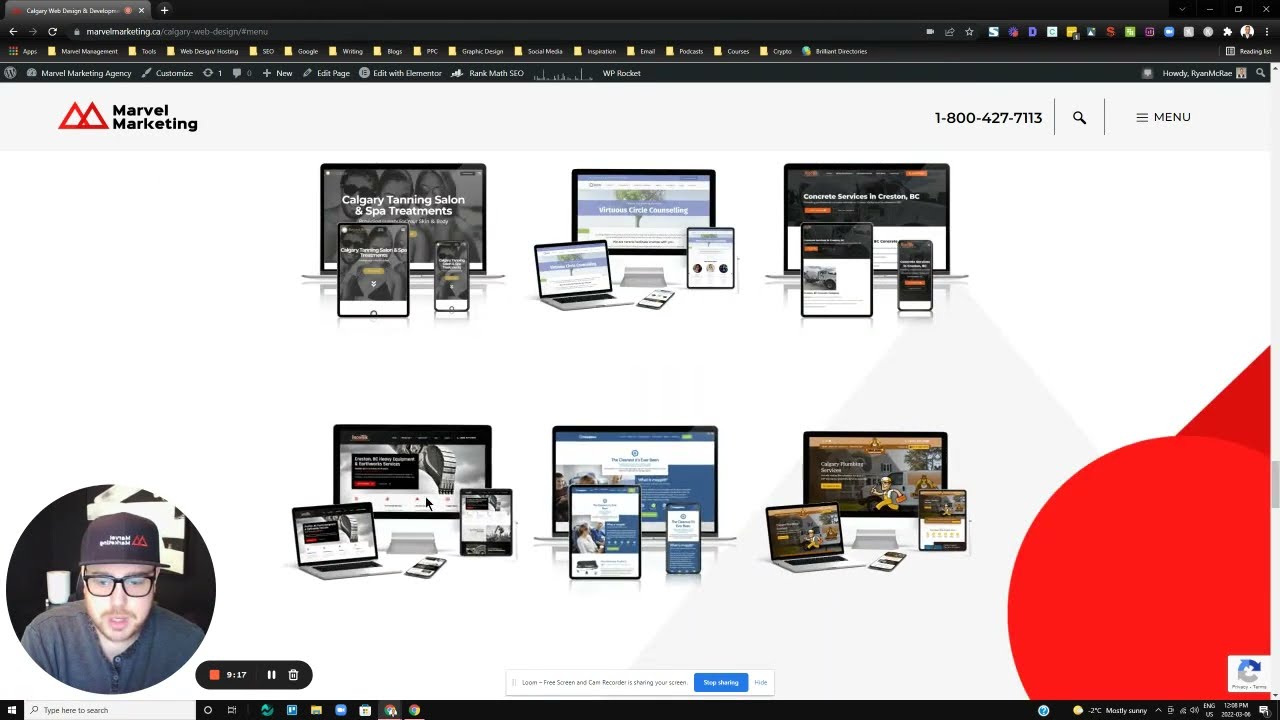
Task: Open a new browser tab
Action: 164,10
